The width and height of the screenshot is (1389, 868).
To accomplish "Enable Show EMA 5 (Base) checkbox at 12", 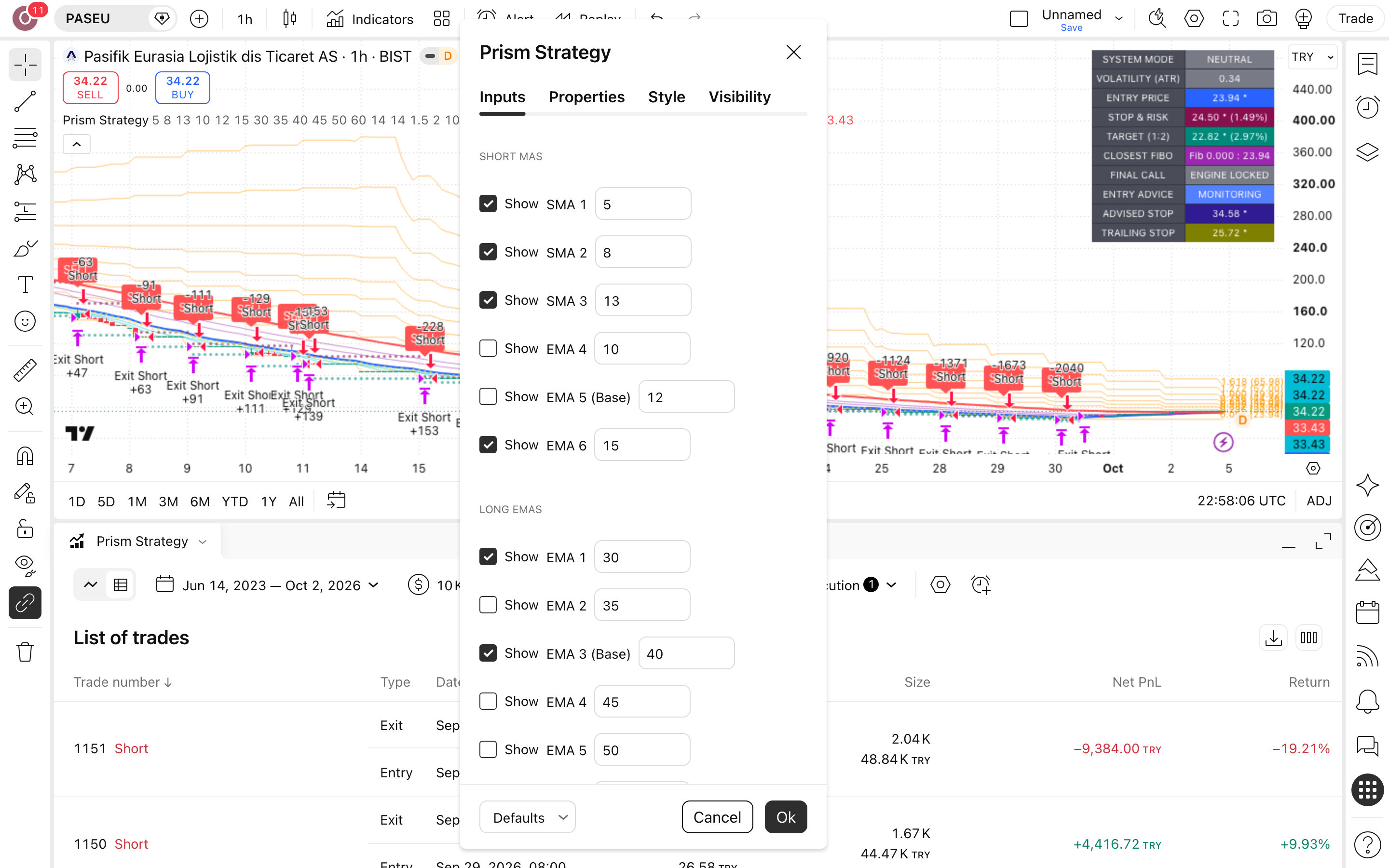I will point(488,397).
